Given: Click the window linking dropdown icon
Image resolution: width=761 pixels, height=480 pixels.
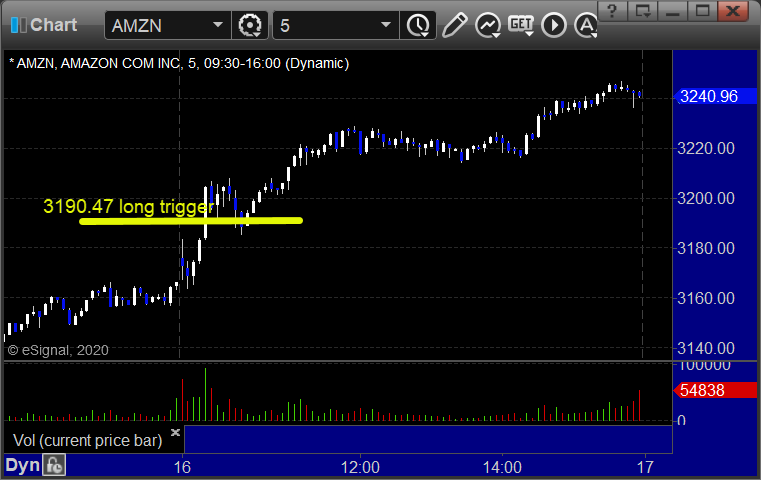Looking at the screenshot, I should pos(643,11).
